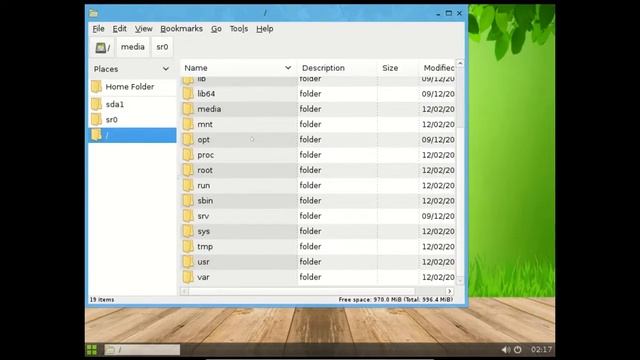Select the media folder name

point(209,109)
